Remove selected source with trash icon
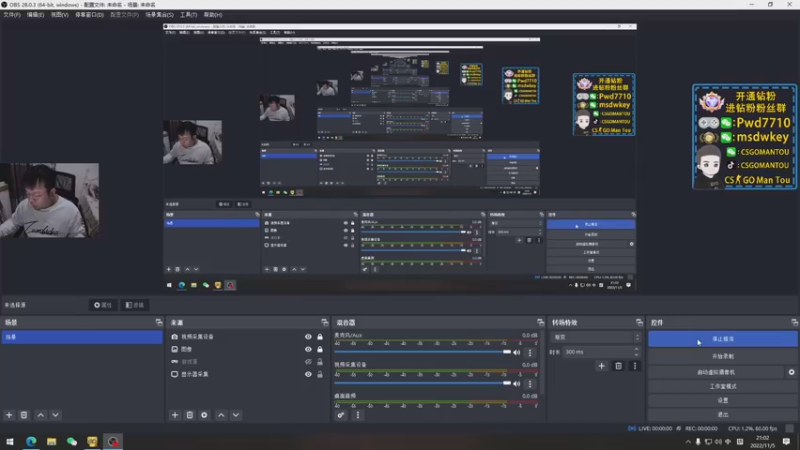 tap(190, 415)
